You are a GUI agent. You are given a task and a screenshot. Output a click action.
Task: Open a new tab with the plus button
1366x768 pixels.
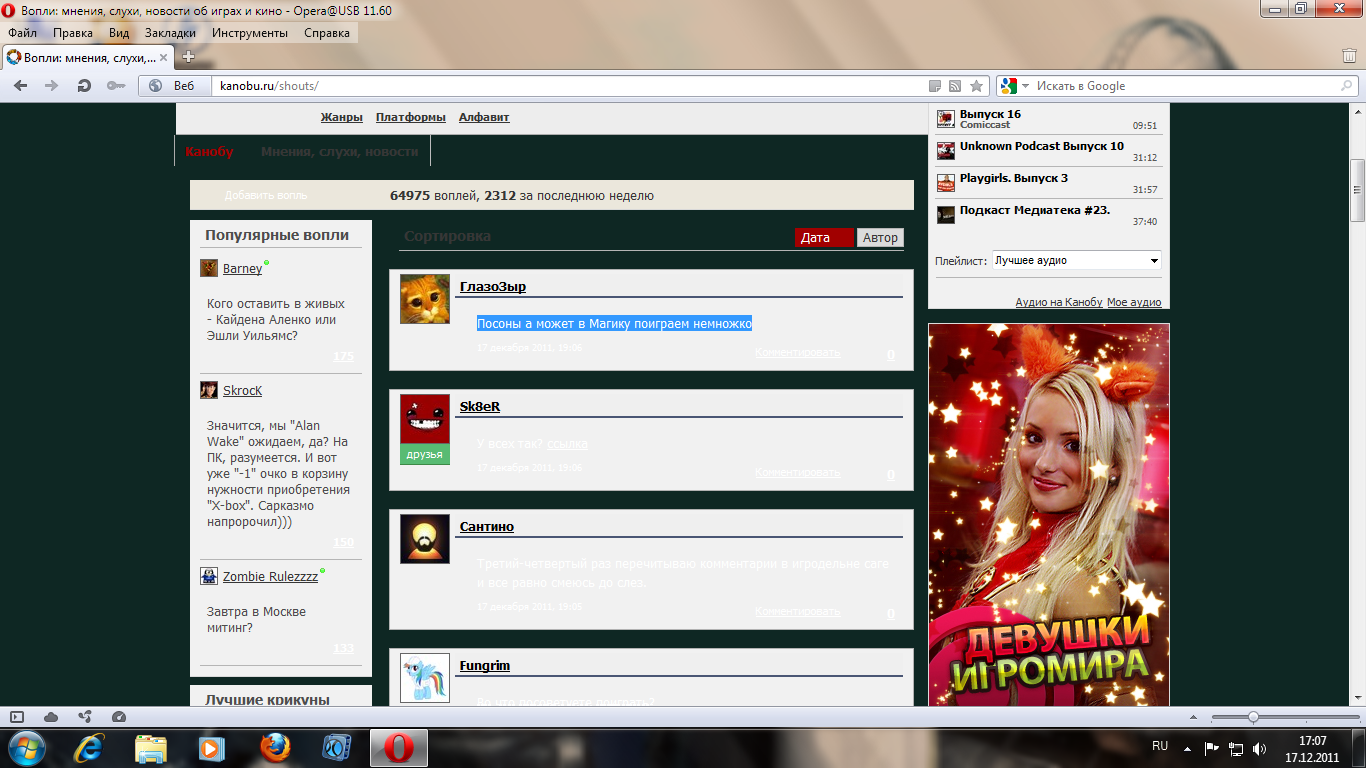[188, 57]
